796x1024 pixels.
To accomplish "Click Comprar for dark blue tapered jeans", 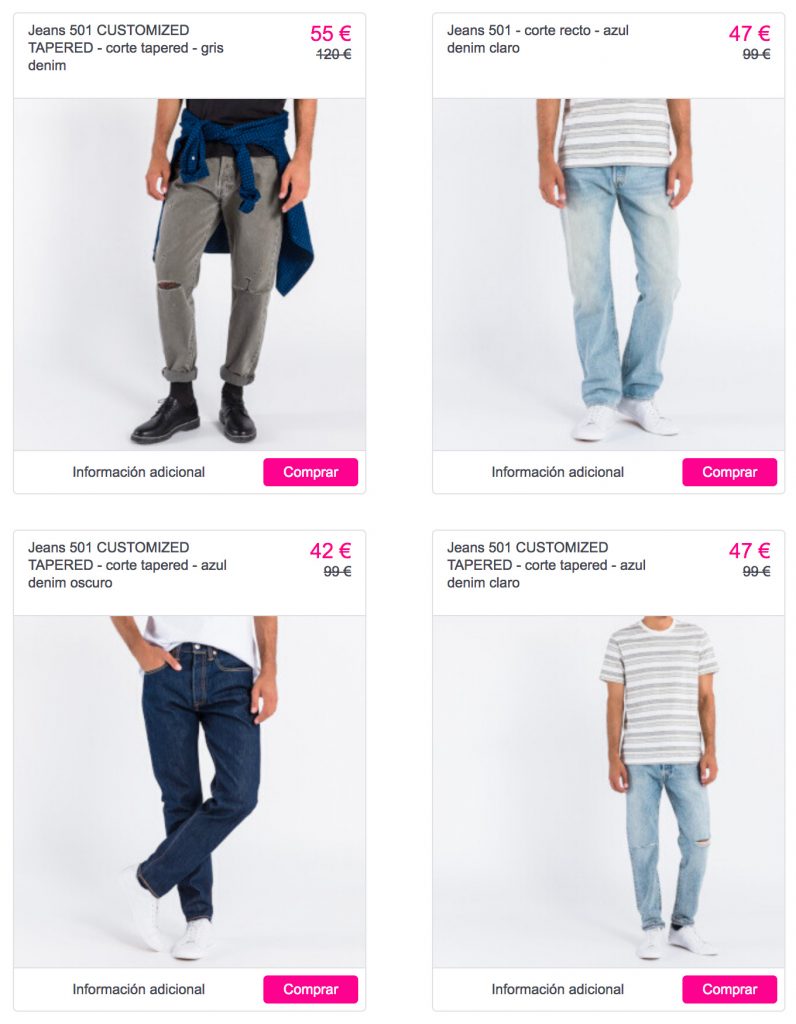I will (x=310, y=989).
